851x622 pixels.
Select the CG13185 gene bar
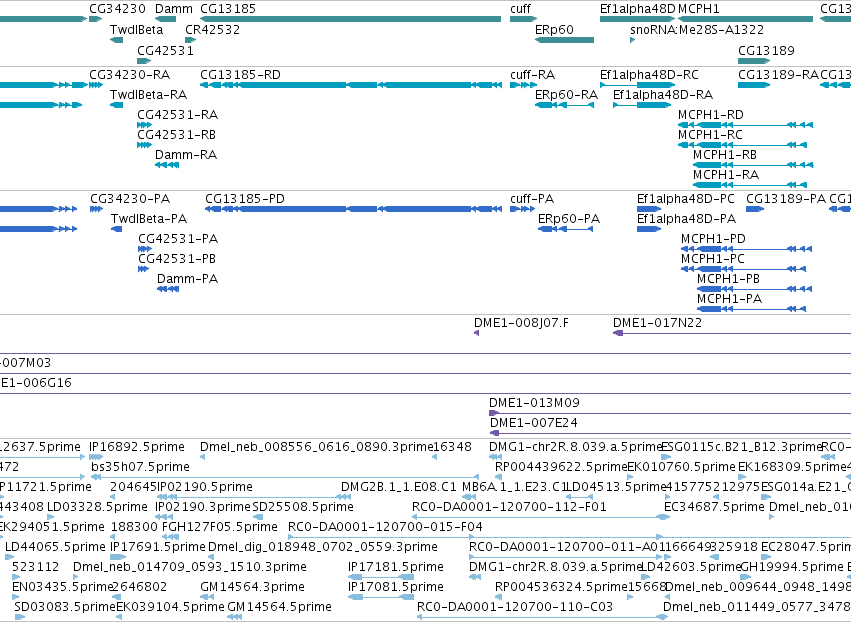click(351, 19)
